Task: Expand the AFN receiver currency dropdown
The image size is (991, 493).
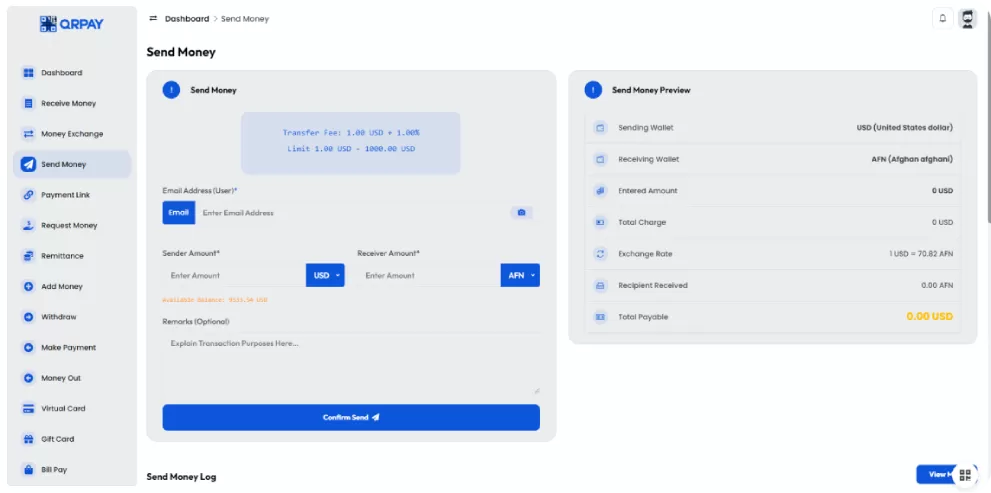Action: pyautogui.click(x=520, y=275)
